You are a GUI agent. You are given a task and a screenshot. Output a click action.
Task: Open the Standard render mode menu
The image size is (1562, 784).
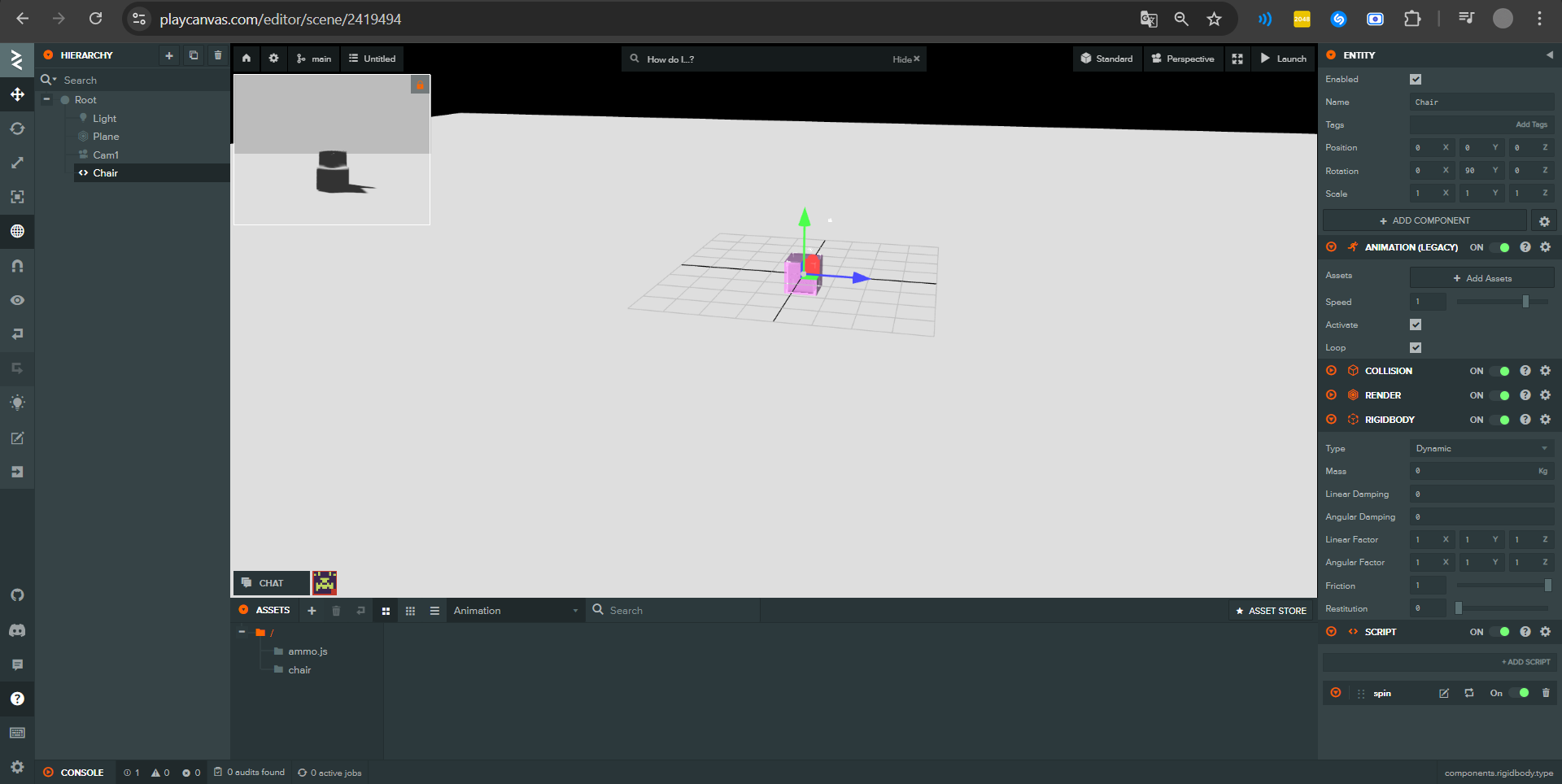pos(1107,59)
